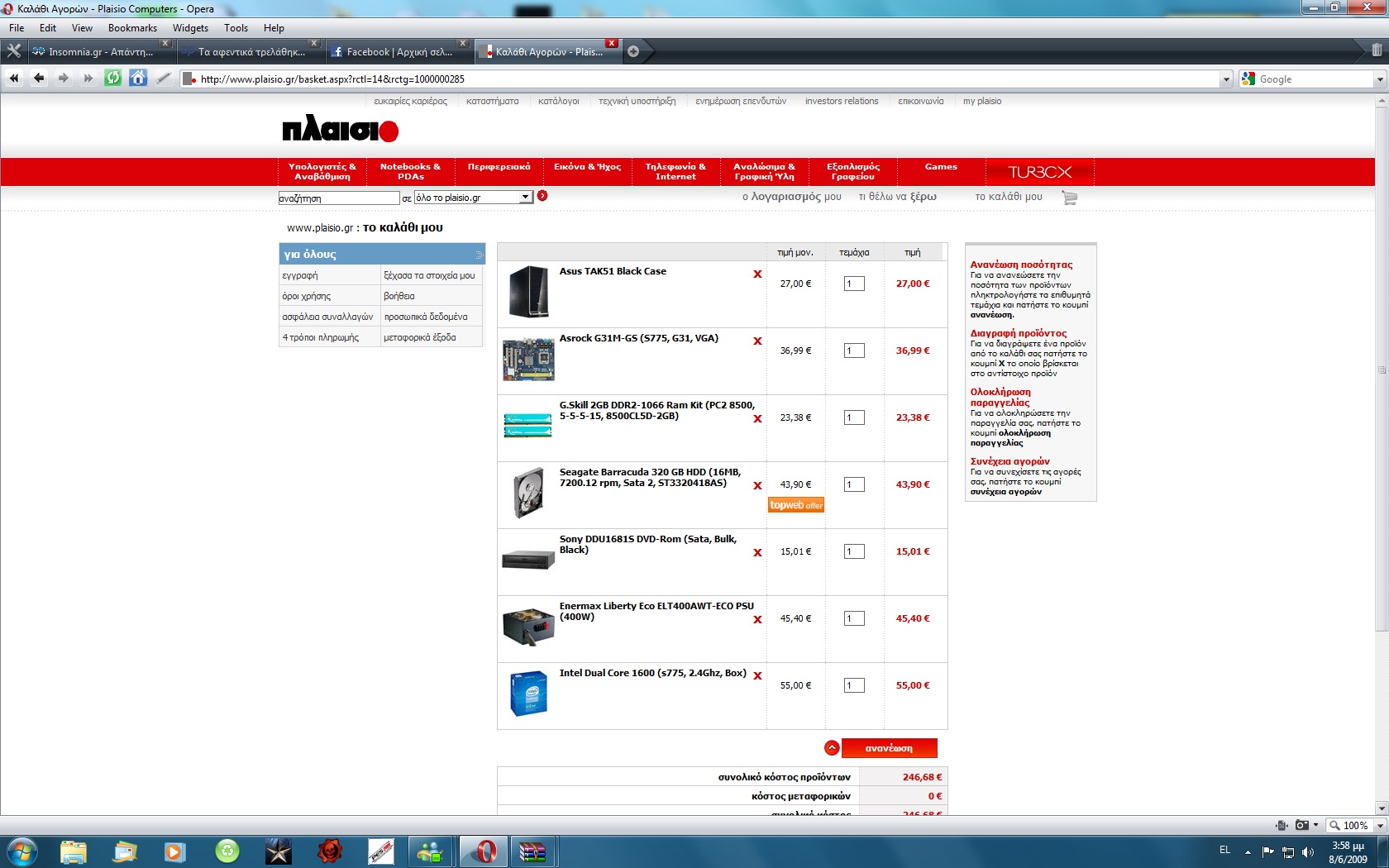This screenshot has height=868, width=1389.
Task: Open the Notebooks & PDAs category
Action: tap(410, 172)
